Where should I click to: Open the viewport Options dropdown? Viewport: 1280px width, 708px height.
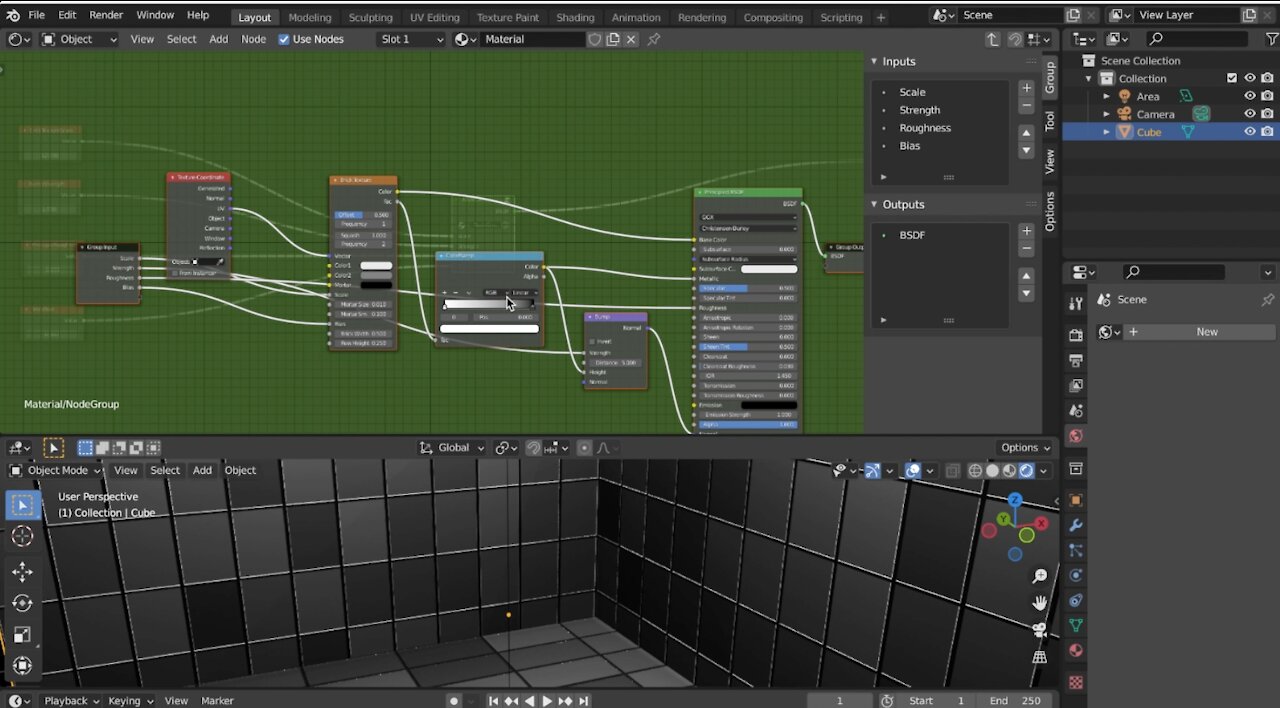pyautogui.click(x=1025, y=448)
